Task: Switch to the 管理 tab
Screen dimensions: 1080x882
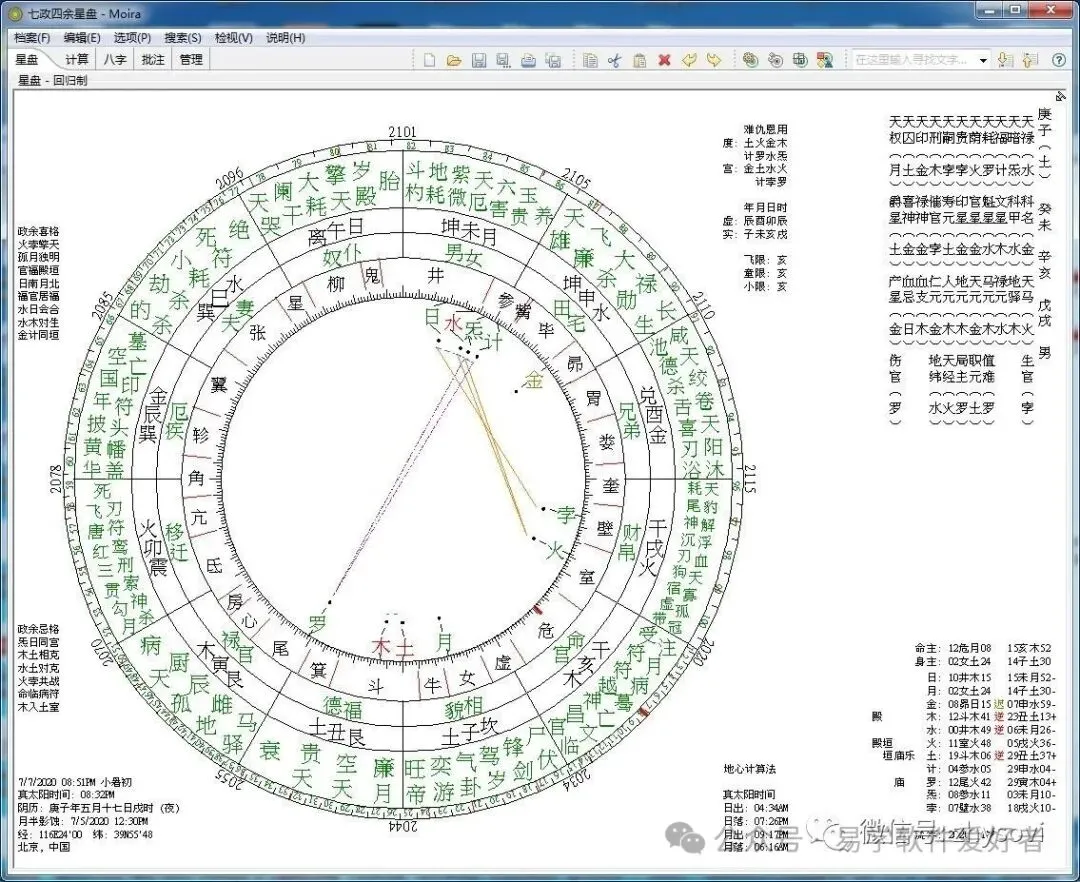Action: click(x=191, y=60)
